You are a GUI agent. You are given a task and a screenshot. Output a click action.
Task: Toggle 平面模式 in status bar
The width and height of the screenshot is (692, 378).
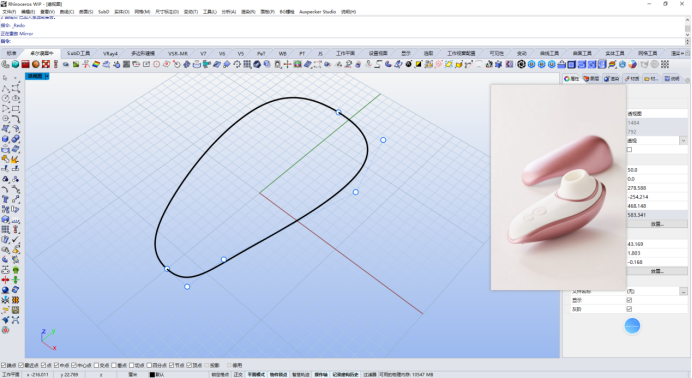coord(256,374)
